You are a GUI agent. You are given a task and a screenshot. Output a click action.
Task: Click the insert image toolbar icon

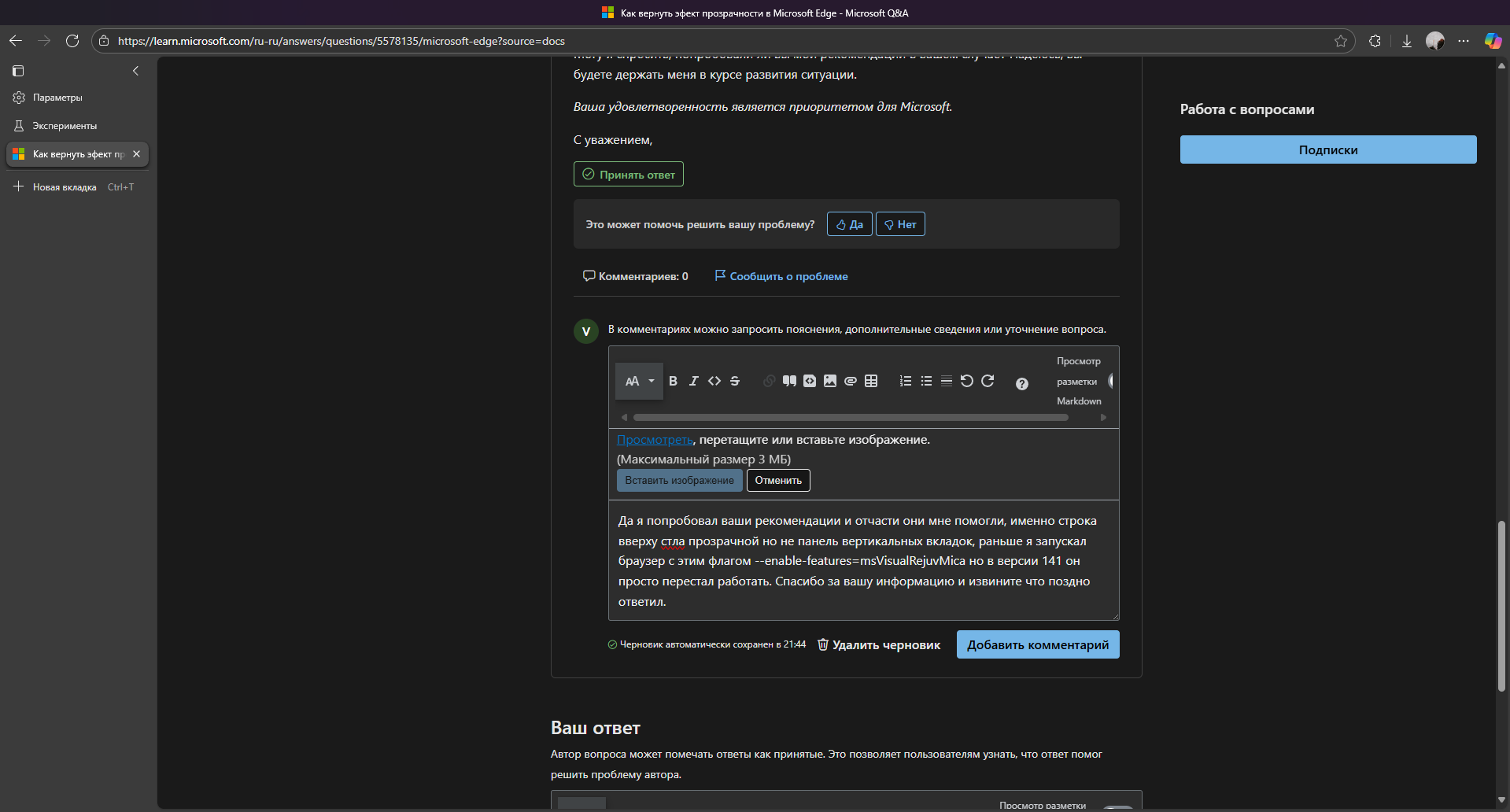tap(830, 382)
